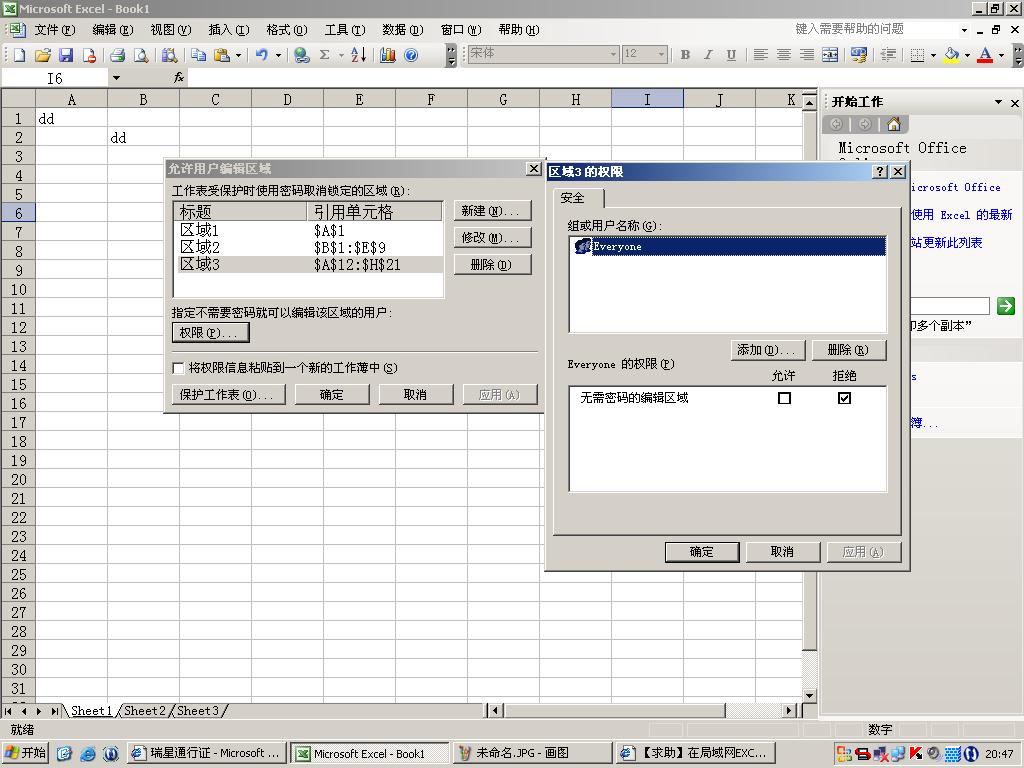The width and height of the screenshot is (1024, 768).
Task: Expand the Font Color arrow
Action: click(x=1001, y=55)
